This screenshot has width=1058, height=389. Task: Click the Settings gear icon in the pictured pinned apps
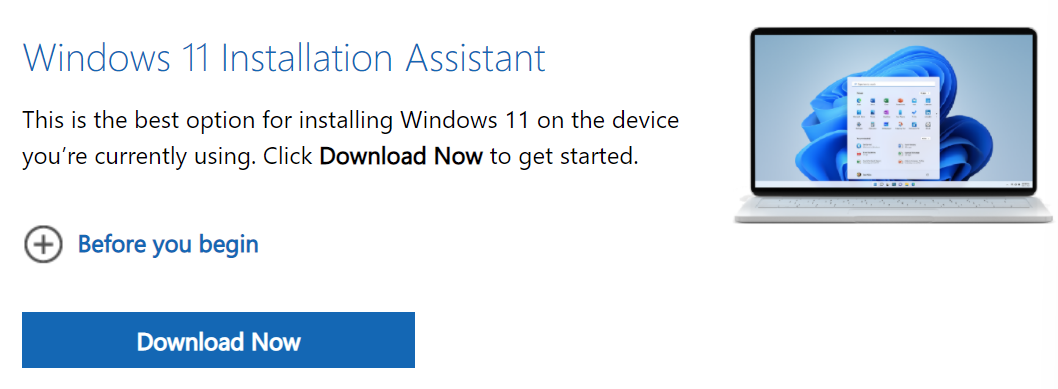click(x=859, y=124)
